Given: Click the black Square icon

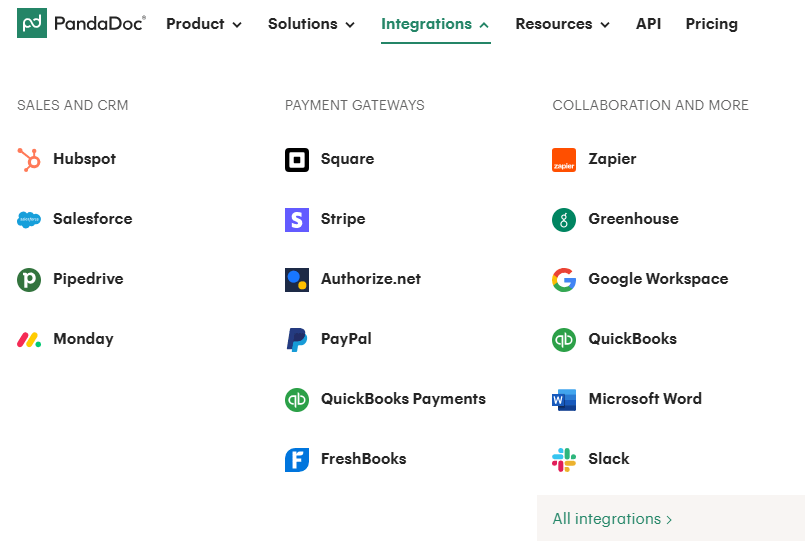Looking at the screenshot, I should pyautogui.click(x=297, y=159).
